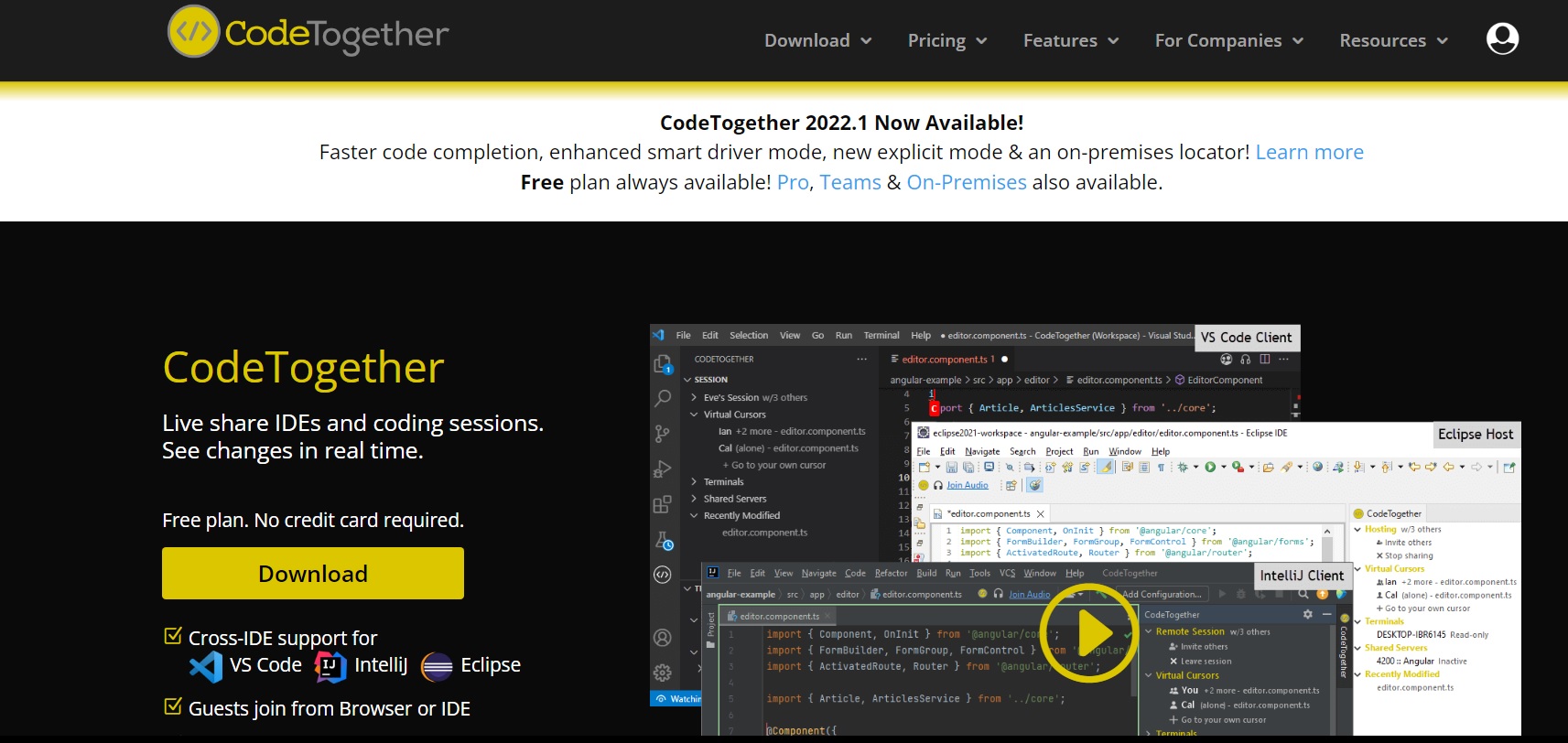Open the Search icon in VS Code activity bar

point(663,398)
